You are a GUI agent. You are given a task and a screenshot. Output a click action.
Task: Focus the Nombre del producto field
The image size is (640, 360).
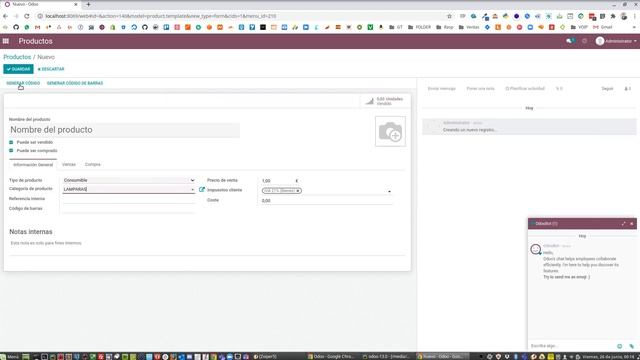[124, 130]
